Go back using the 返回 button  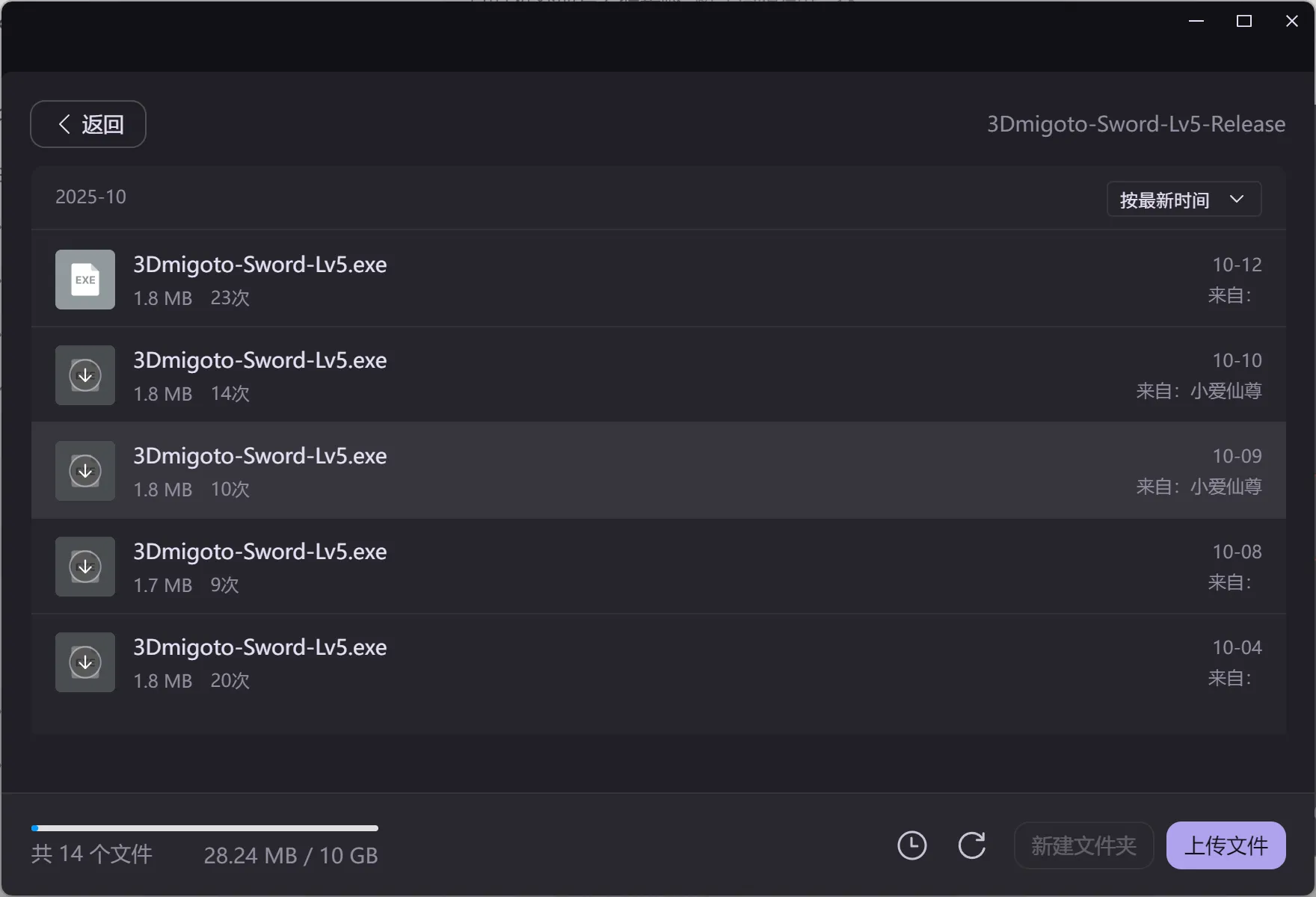click(88, 124)
